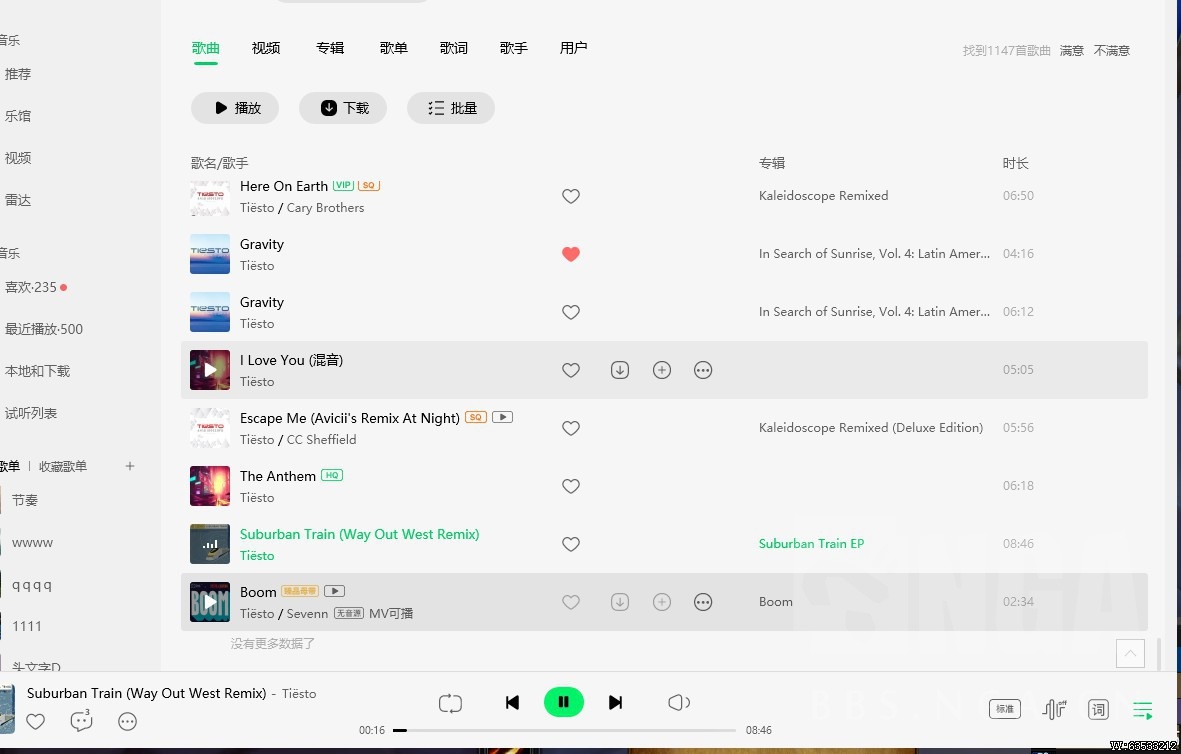Open more options for I Love You
This screenshot has height=754, width=1181.
click(x=703, y=369)
